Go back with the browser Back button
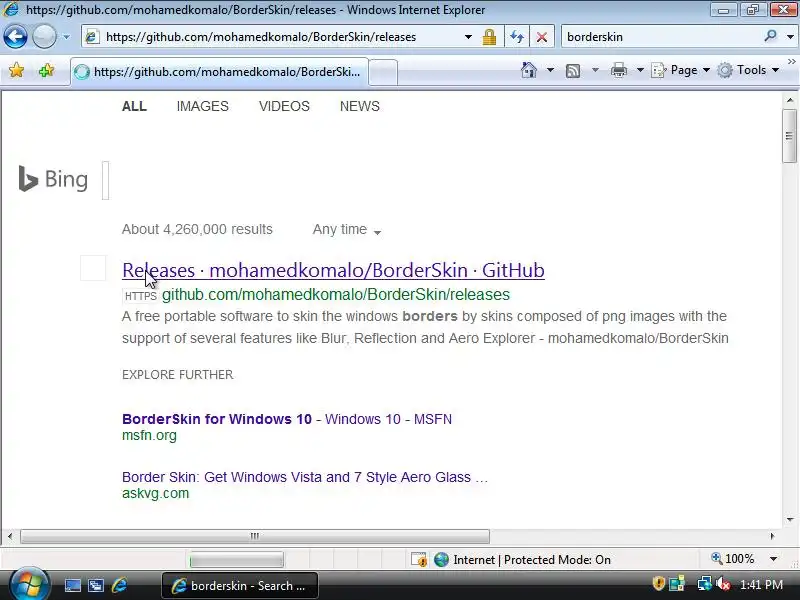 15,37
